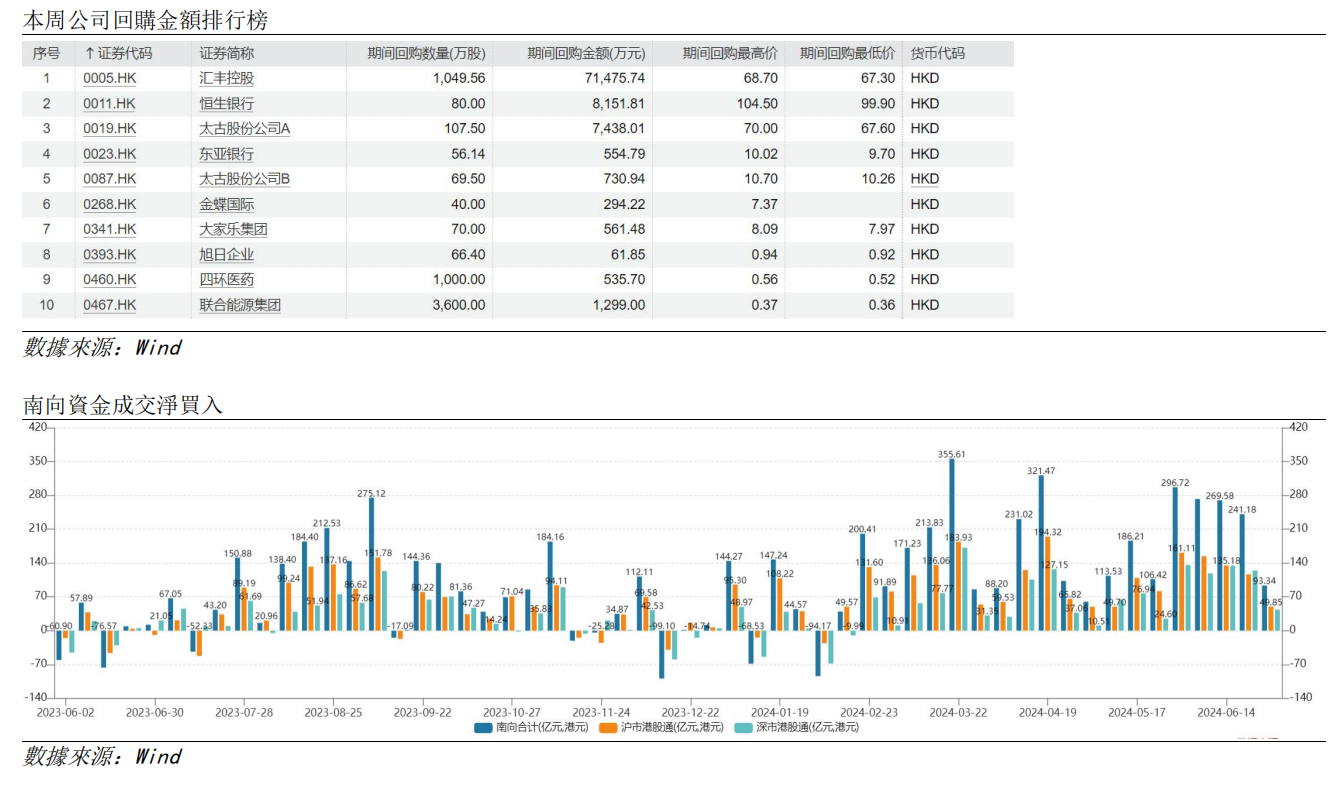This screenshot has width=1336, height=785.
Task: Click the 汇丰控股 company name
Action: tap(227, 78)
